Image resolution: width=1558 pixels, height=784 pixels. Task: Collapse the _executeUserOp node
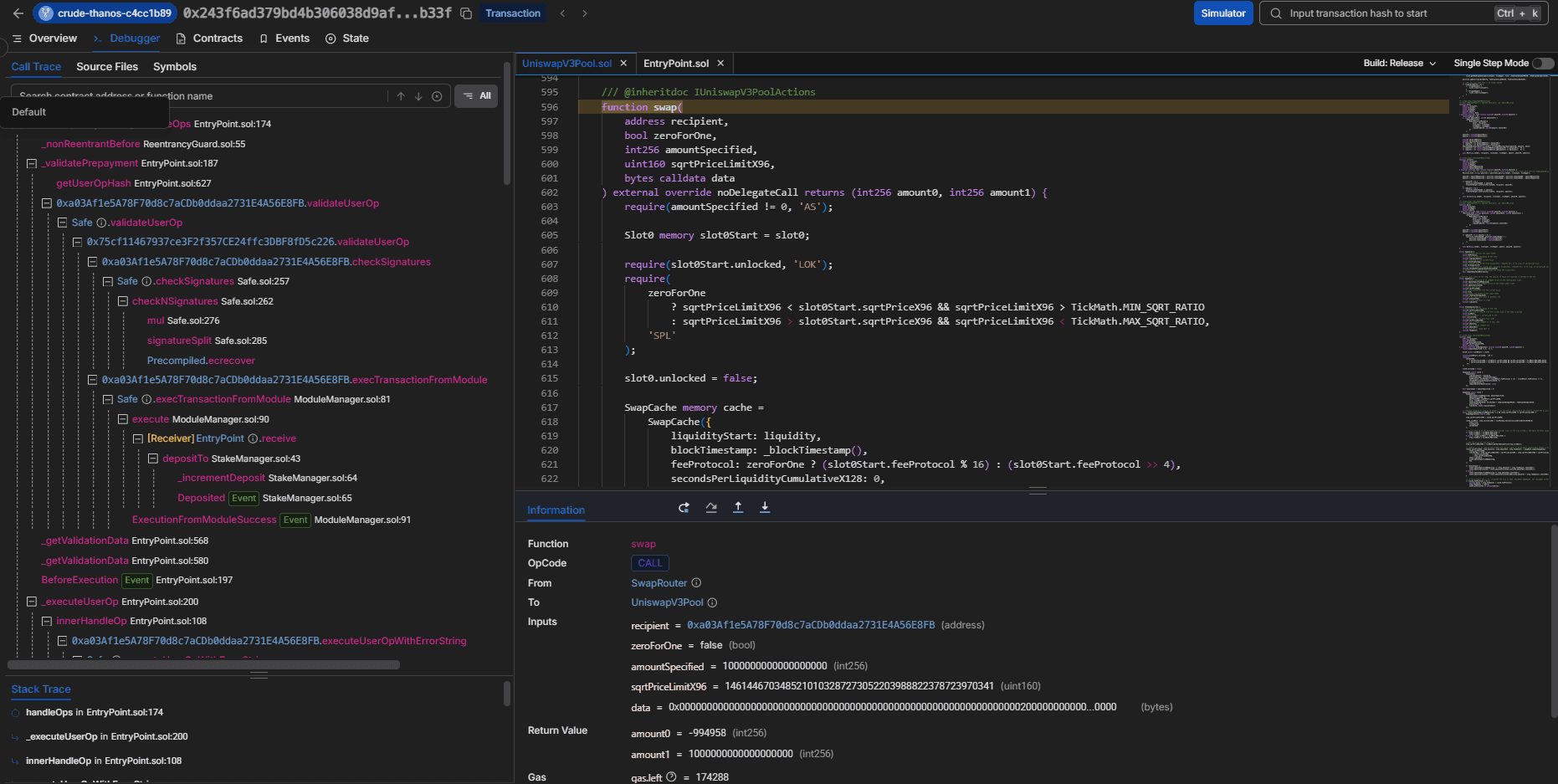[32, 602]
